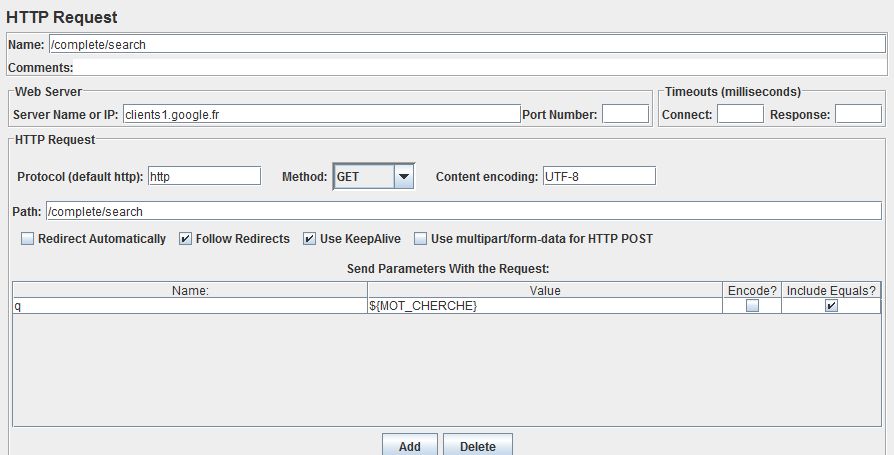Click the Add parameter button
Image resolution: width=894 pixels, height=455 pixels.
click(409, 445)
